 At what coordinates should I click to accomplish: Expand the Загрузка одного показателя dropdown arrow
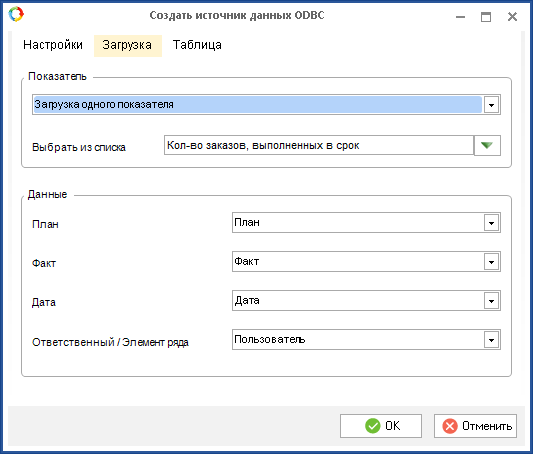pyautogui.click(x=491, y=105)
